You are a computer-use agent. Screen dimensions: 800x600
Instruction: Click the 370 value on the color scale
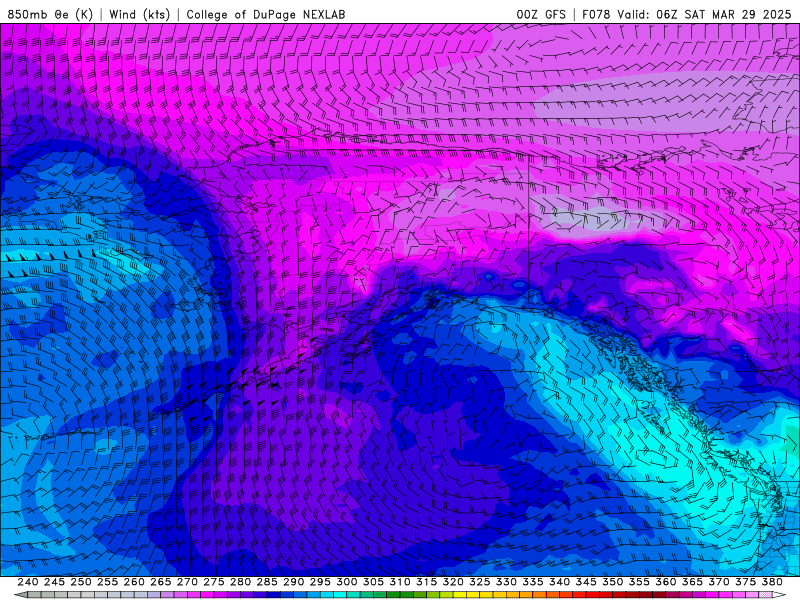pyautogui.click(x=719, y=582)
